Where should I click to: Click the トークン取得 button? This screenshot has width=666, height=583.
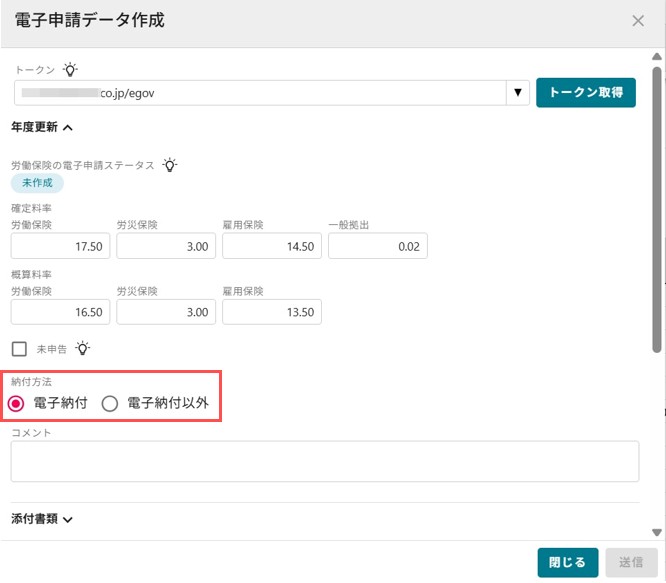coord(586,93)
